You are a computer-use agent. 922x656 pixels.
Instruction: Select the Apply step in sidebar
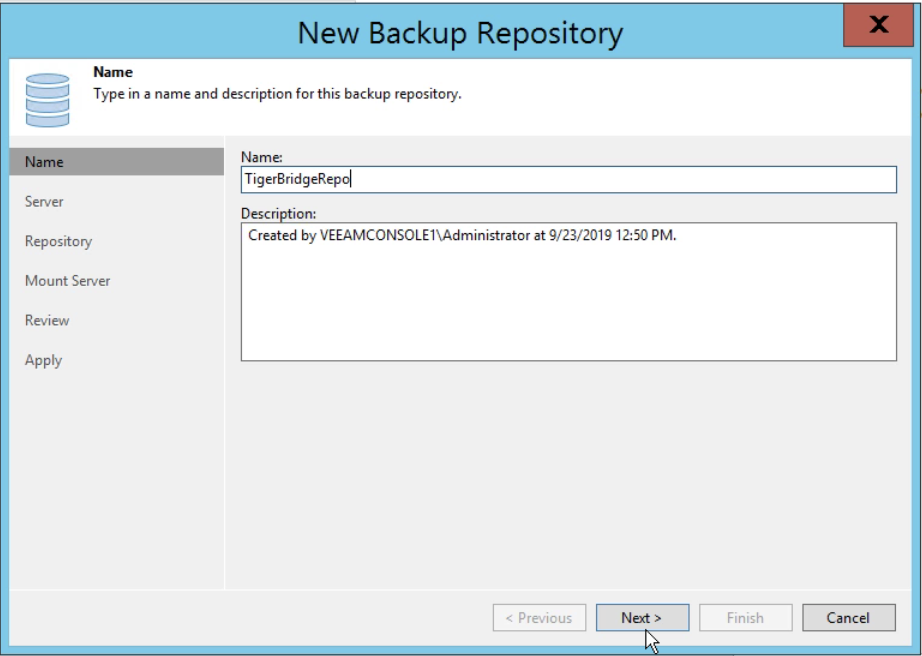tap(44, 360)
